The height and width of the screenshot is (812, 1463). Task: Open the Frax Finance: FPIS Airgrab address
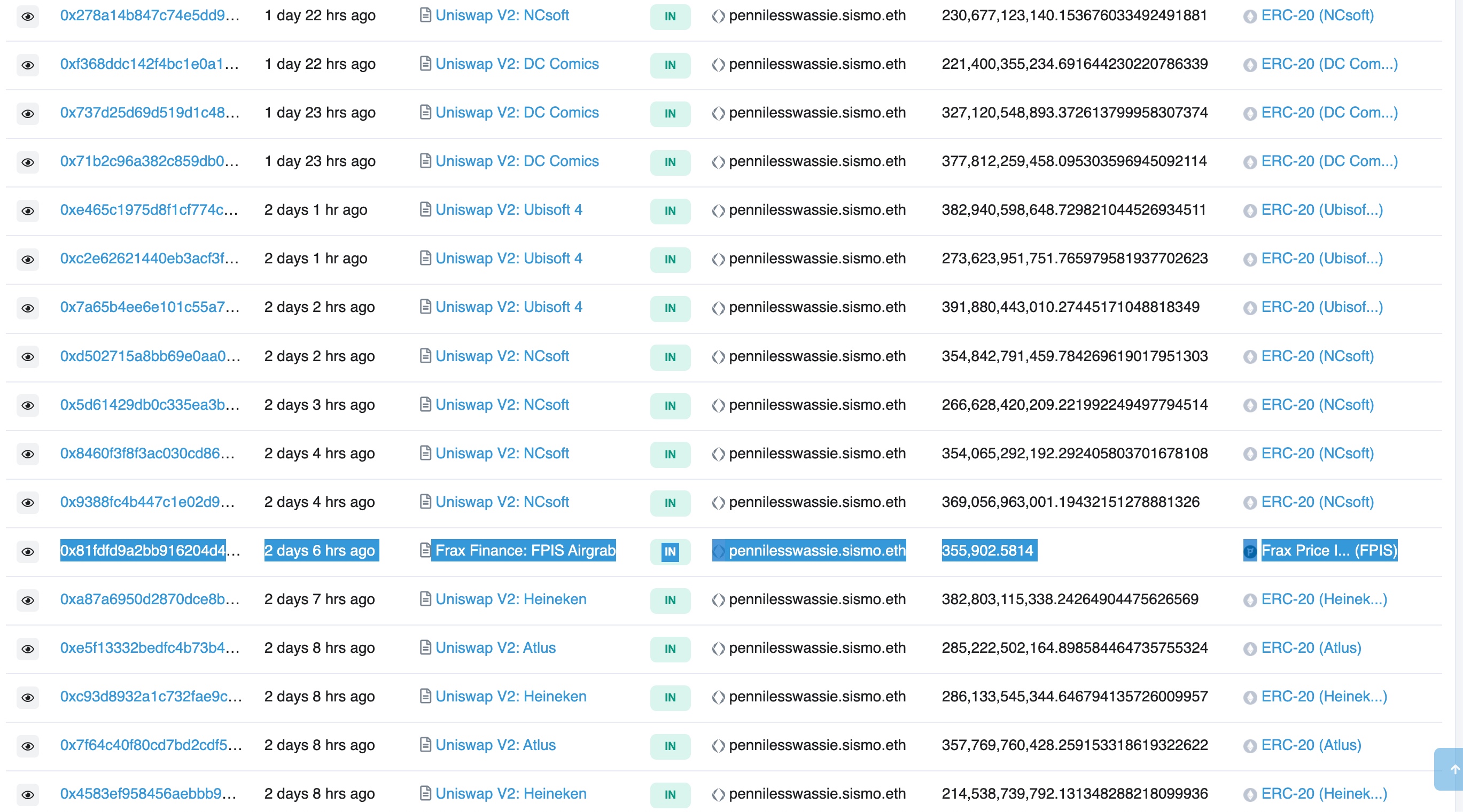pos(525,550)
